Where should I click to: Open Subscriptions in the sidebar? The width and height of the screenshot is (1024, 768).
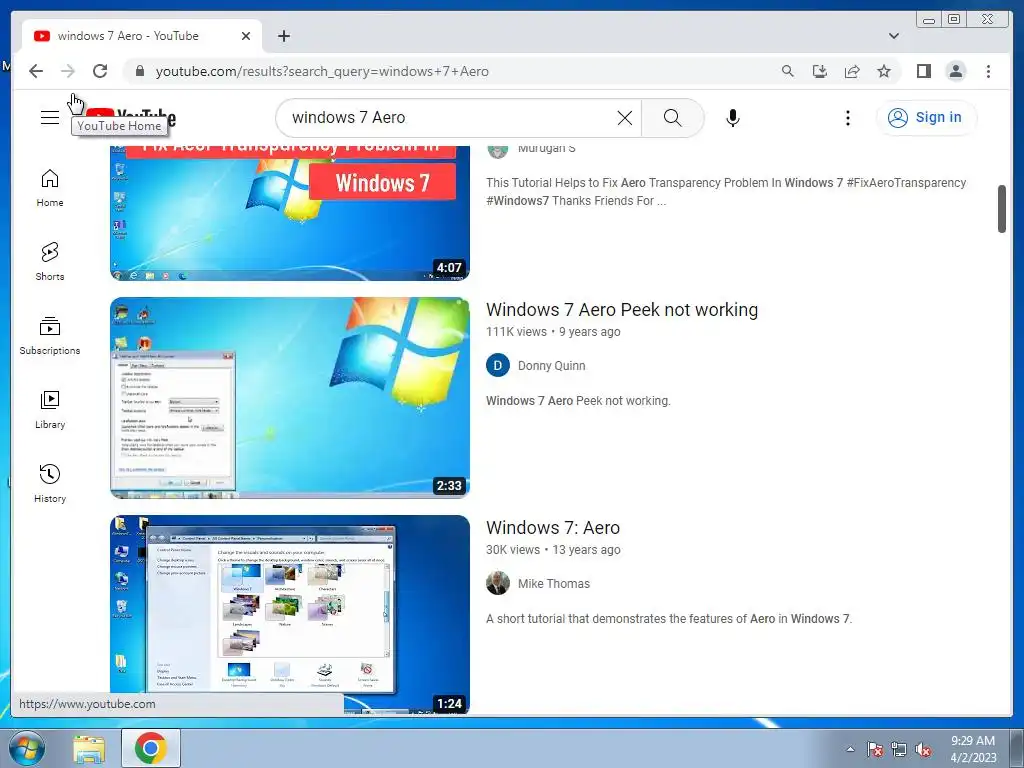coord(50,336)
